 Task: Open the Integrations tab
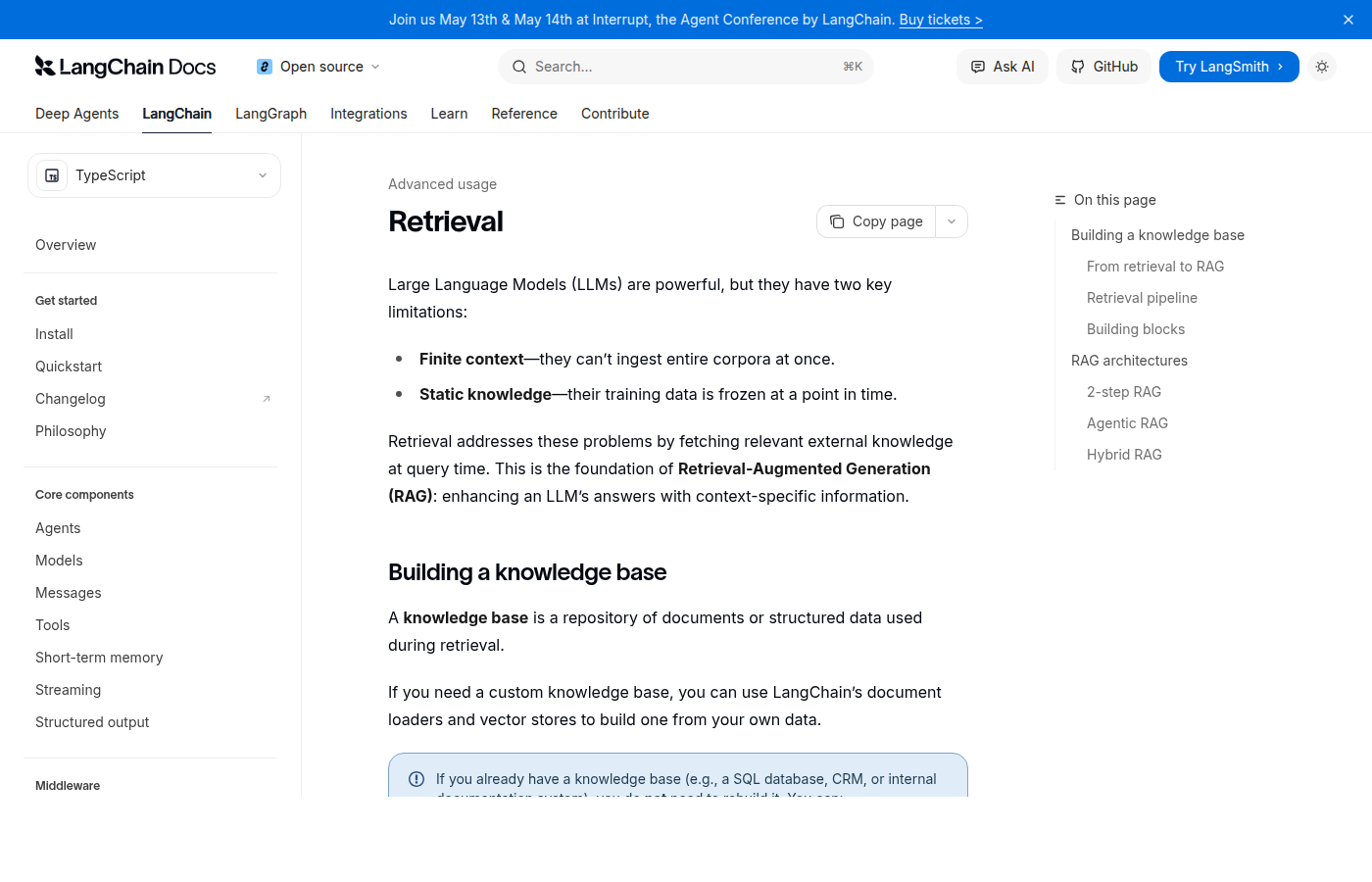coord(368,114)
